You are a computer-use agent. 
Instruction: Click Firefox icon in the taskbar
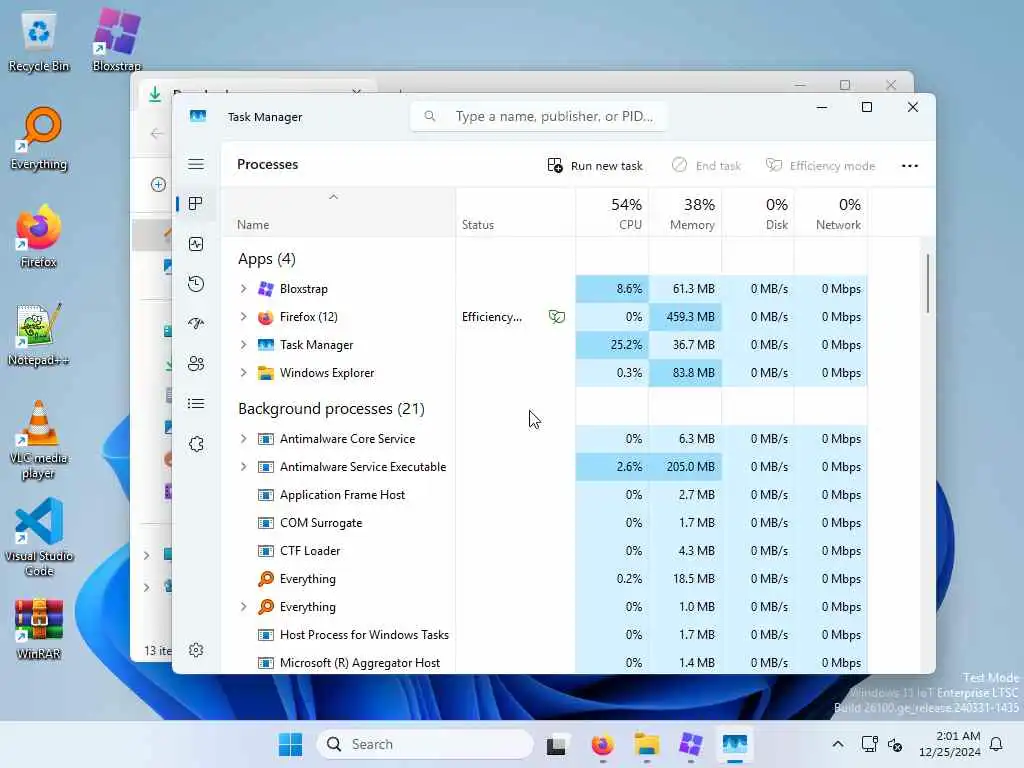(602, 744)
